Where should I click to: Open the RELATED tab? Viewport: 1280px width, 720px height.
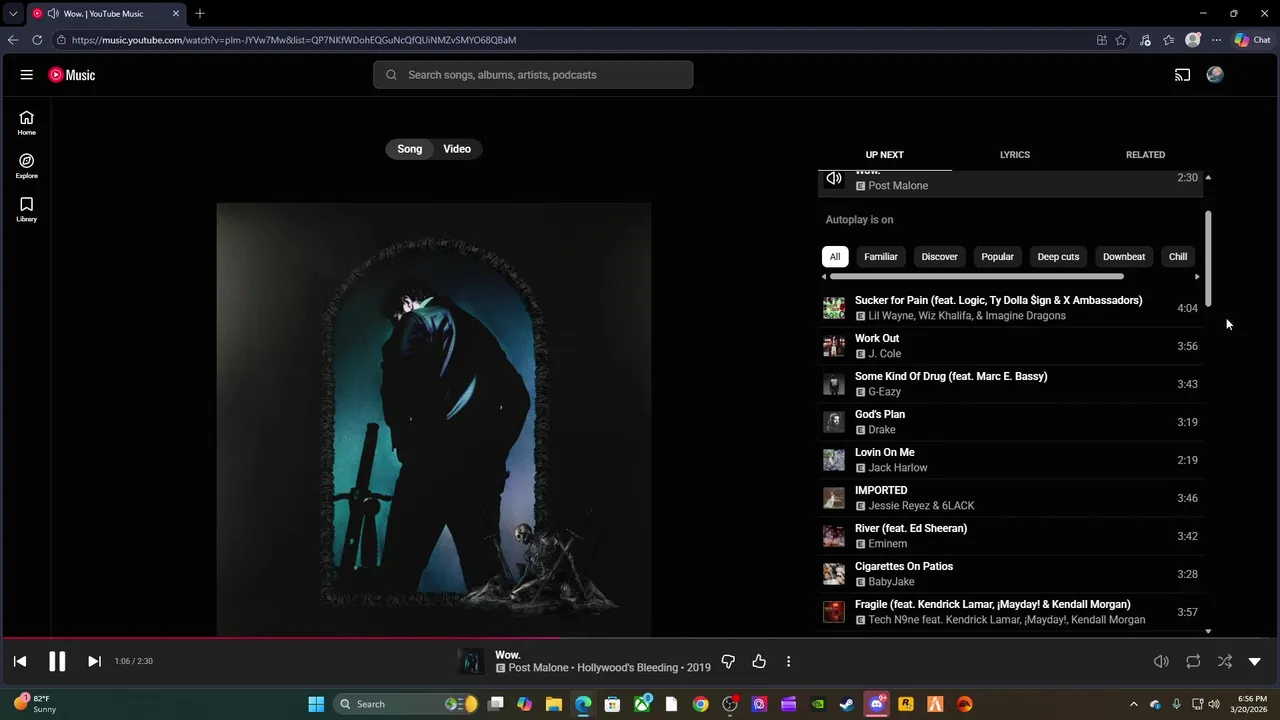pyautogui.click(x=1145, y=155)
